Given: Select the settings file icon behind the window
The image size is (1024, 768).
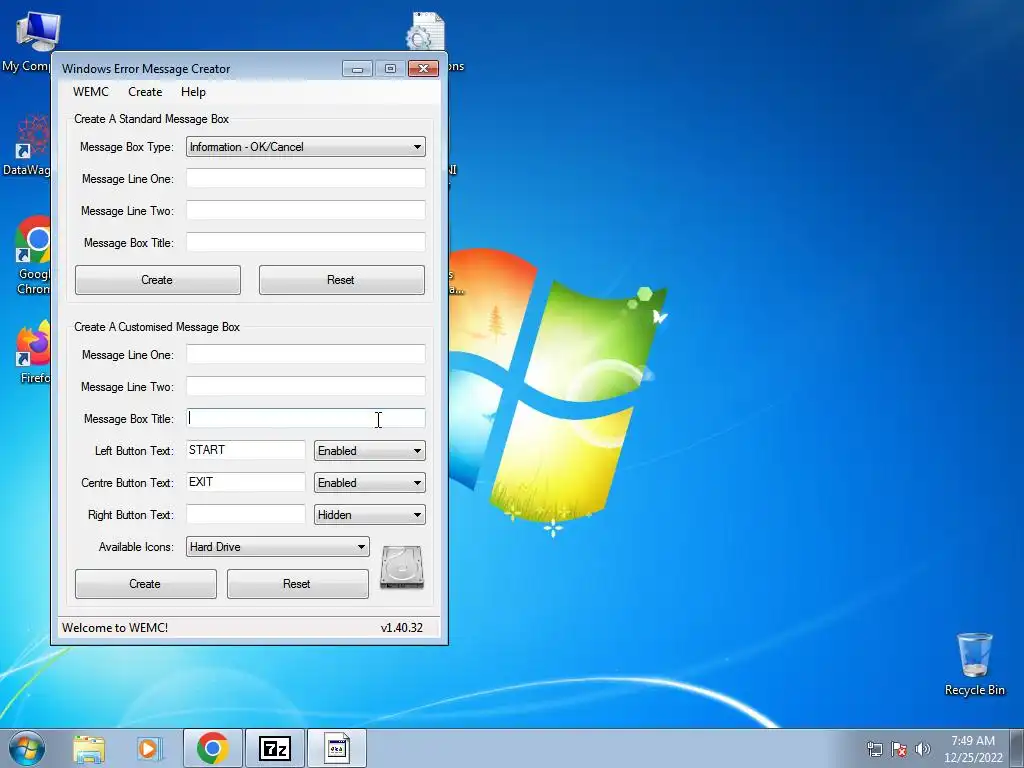Looking at the screenshot, I should [x=426, y=31].
